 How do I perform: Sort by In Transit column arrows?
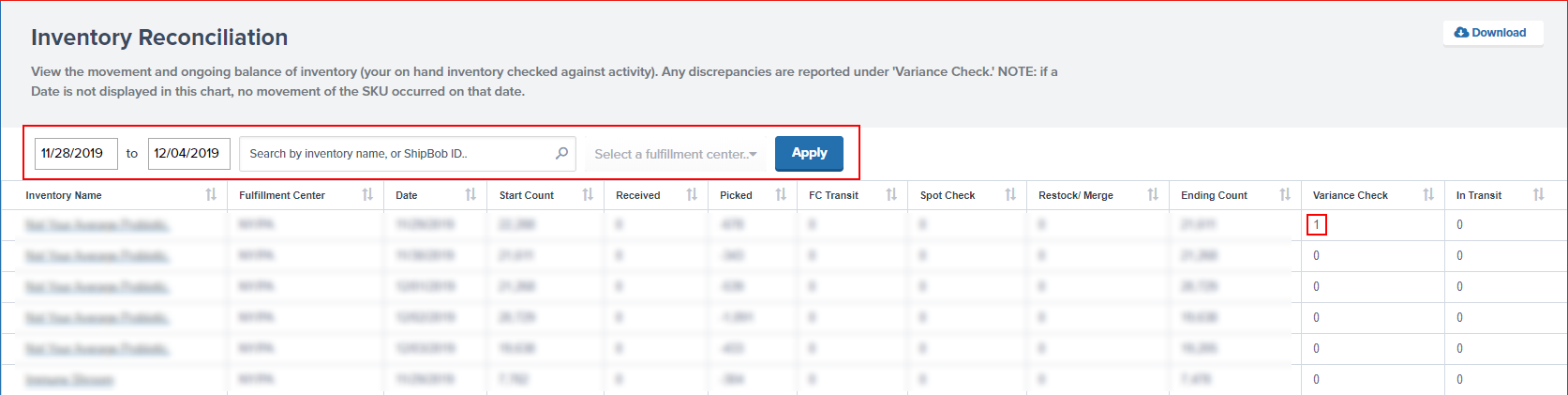click(x=1539, y=195)
